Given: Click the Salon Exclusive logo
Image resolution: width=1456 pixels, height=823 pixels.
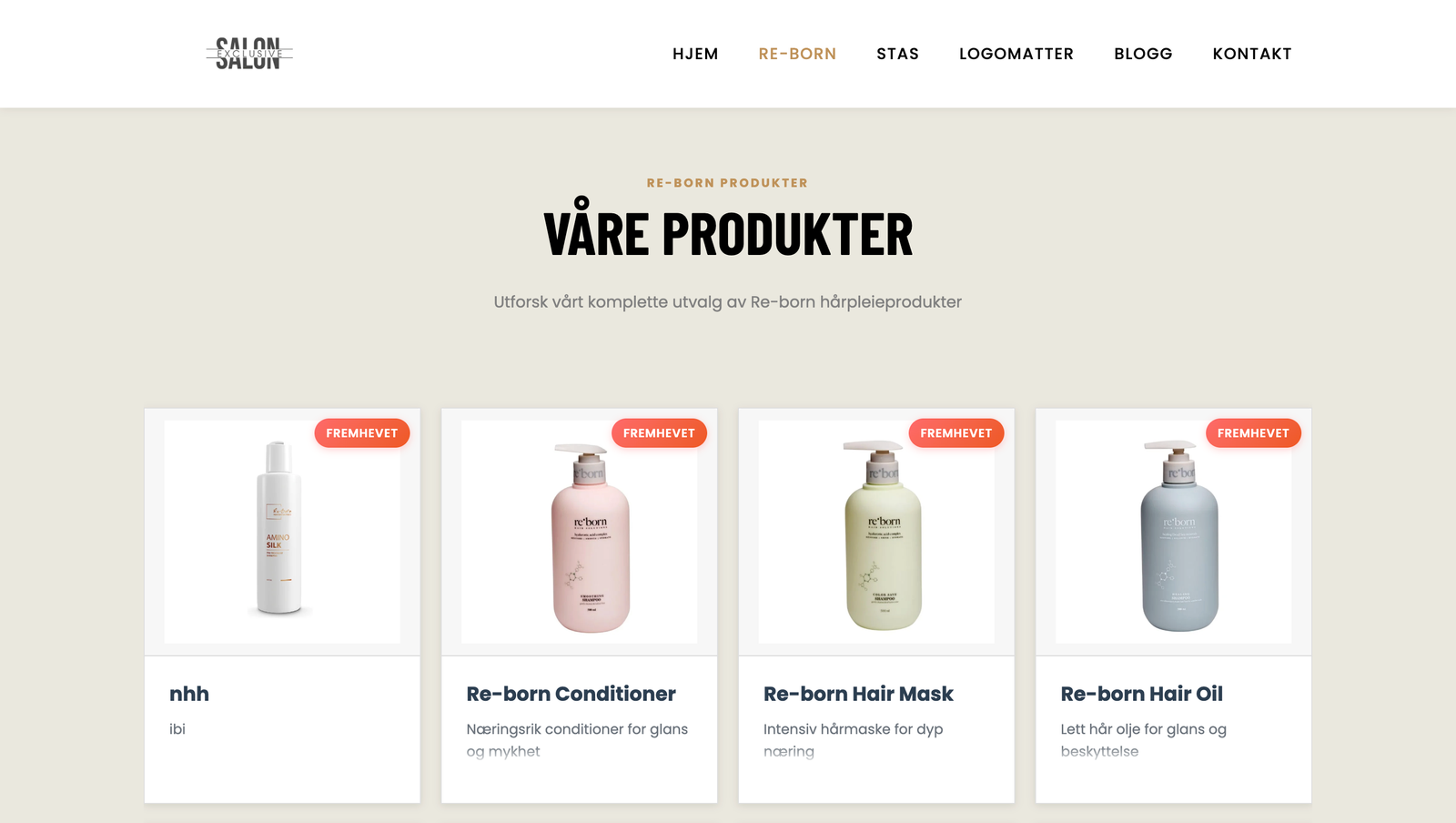Looking at the screenshot, I should (x=249, y=54).
